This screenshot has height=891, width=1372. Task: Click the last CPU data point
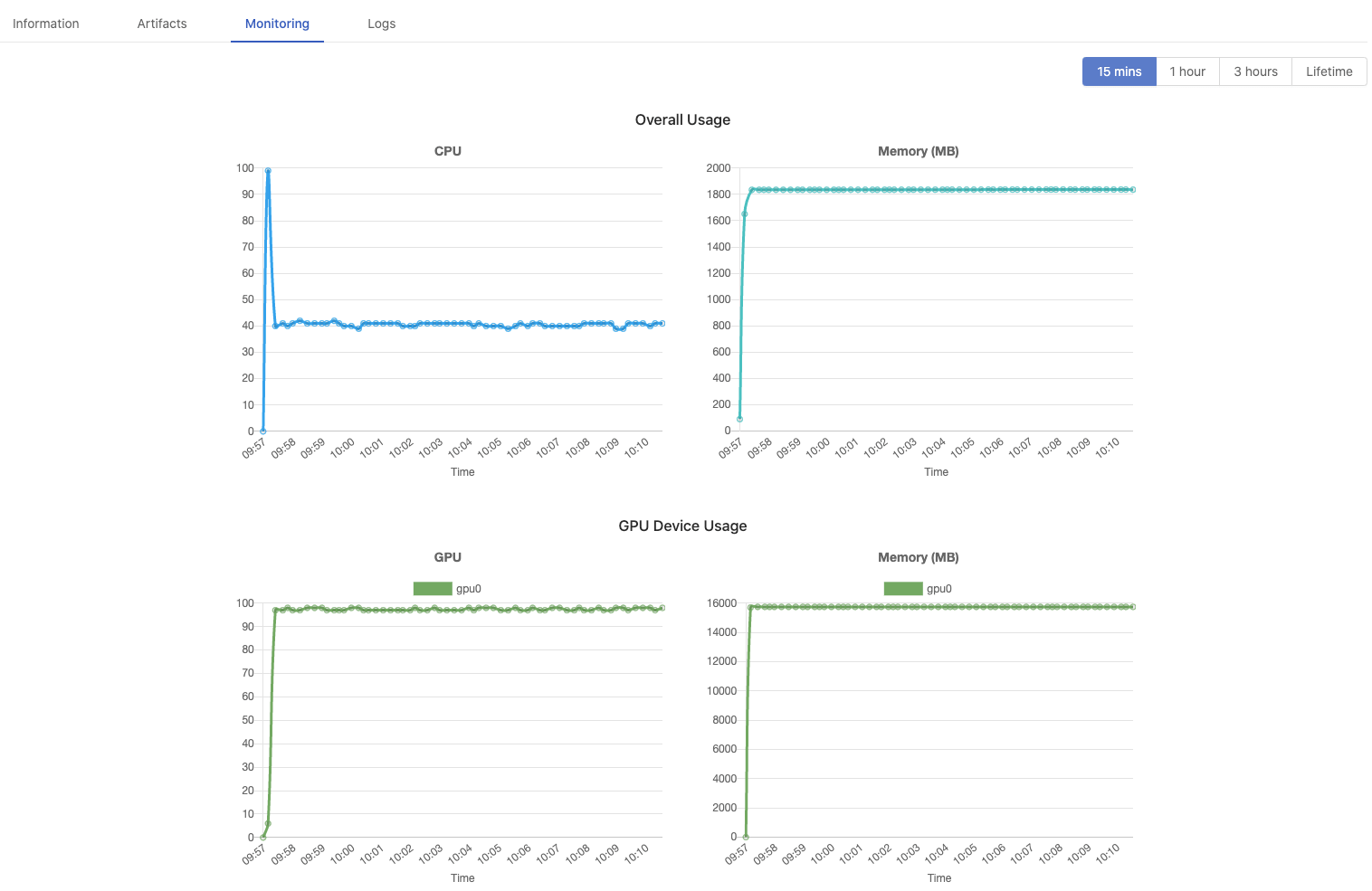(x=662, y=323)
